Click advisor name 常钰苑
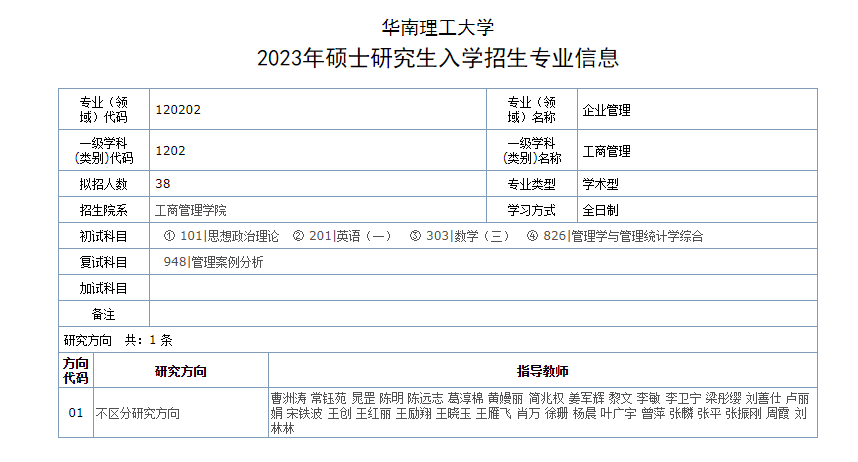This screenshot has height=462, width=858. pyautogui.click(x=328, y=398)
